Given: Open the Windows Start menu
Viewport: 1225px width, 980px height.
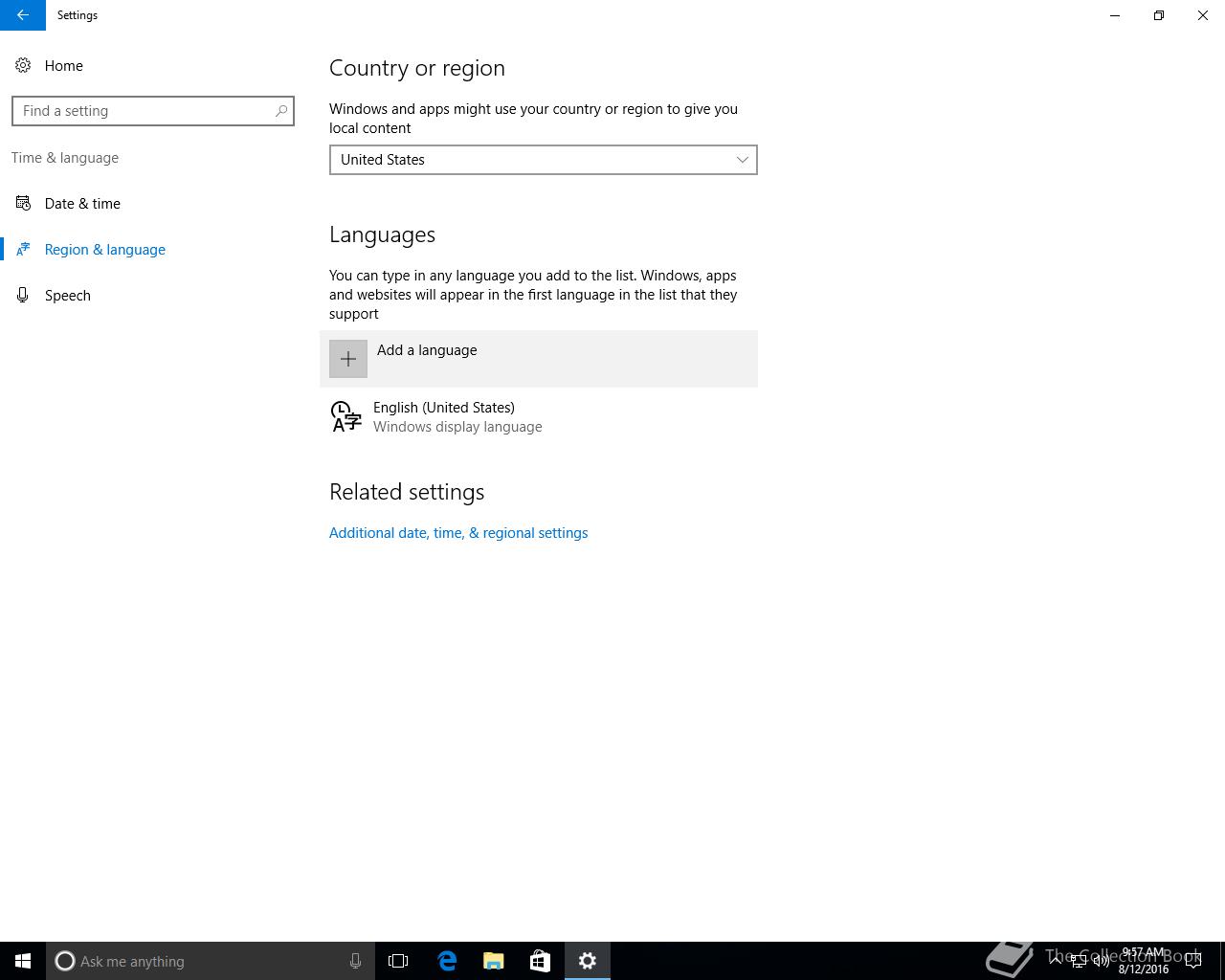Looking at the screenshot, I should tap(23, 961).
